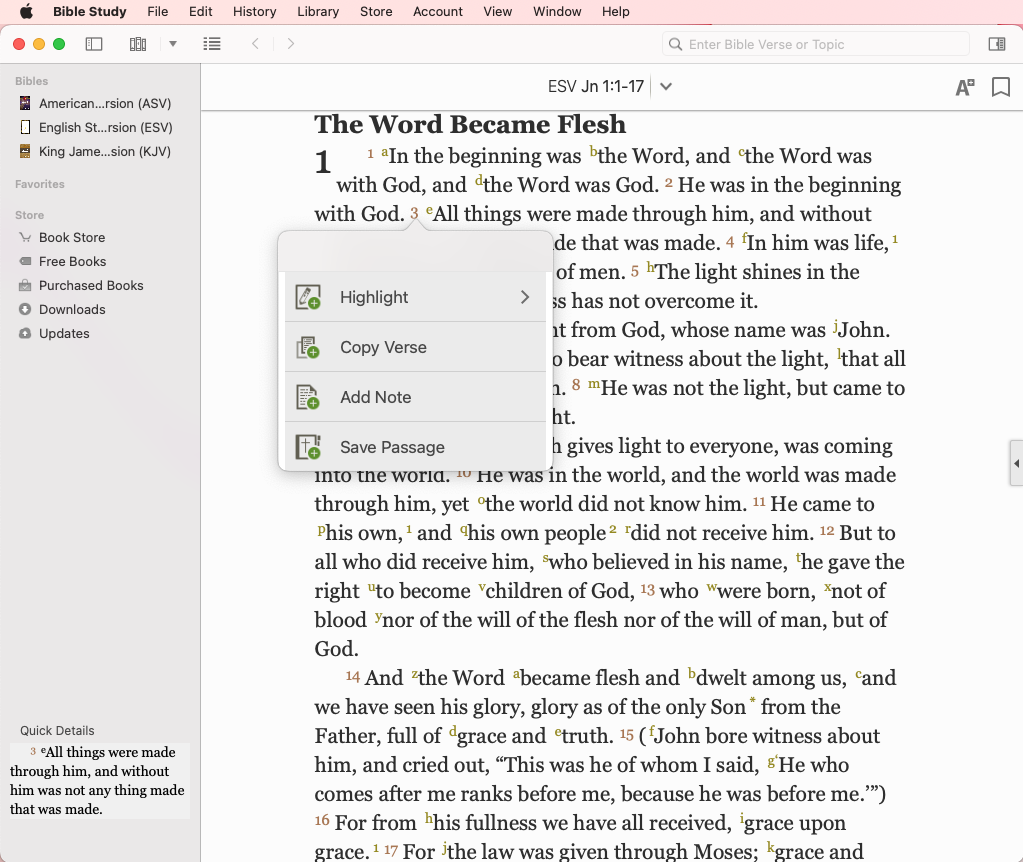Toggle the left sidebar panel

(x=94, y=44)
